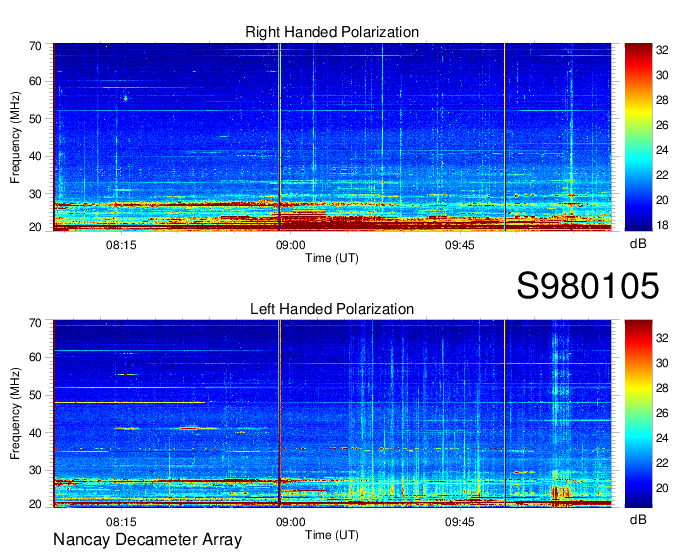Screen dimensions: 680x552
Task: Click the left-handed polarization spectrogram plot
Action: click(332, 414)
